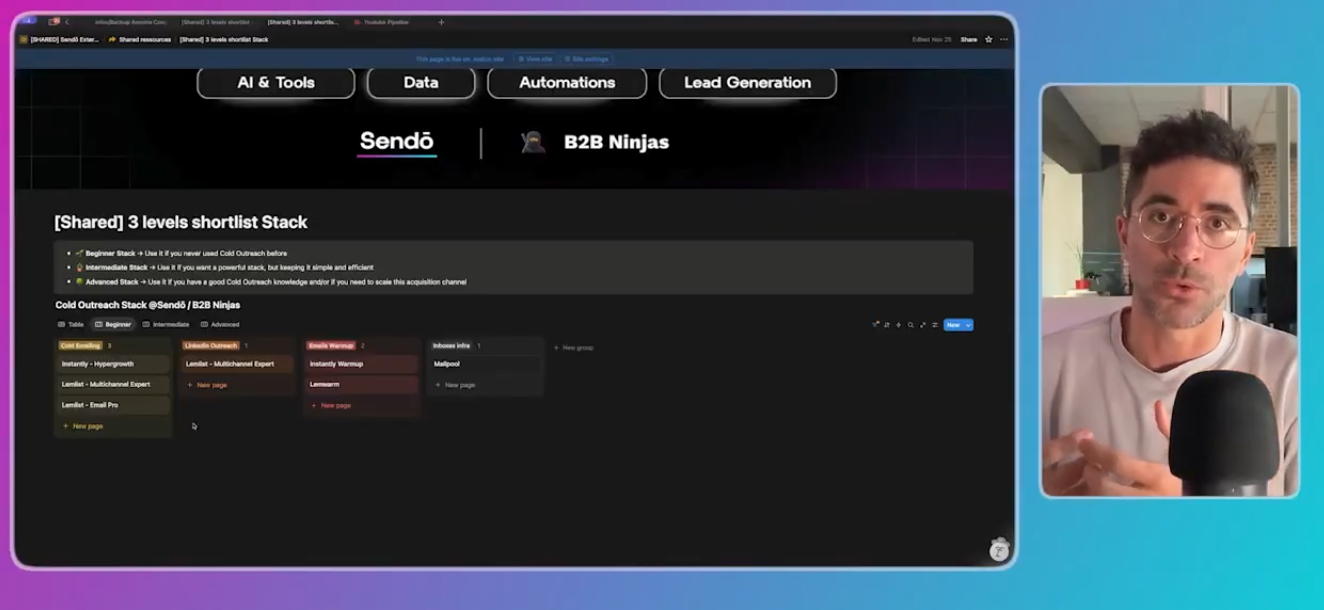Click the AI & Tools banner button
1324x610 pixels.
click(x=276, y=83)
